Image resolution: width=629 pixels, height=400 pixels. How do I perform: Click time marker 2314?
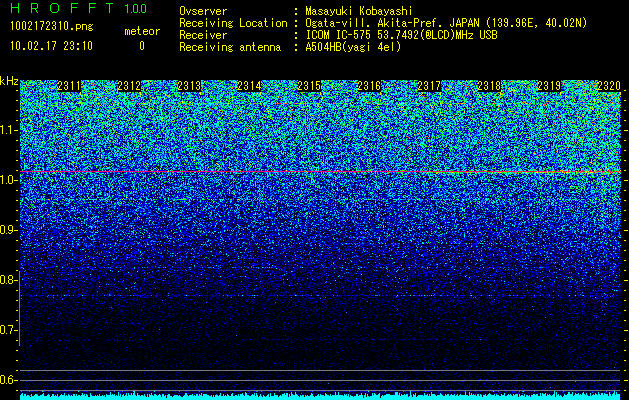pyautogui.click(x=249, y=86)
